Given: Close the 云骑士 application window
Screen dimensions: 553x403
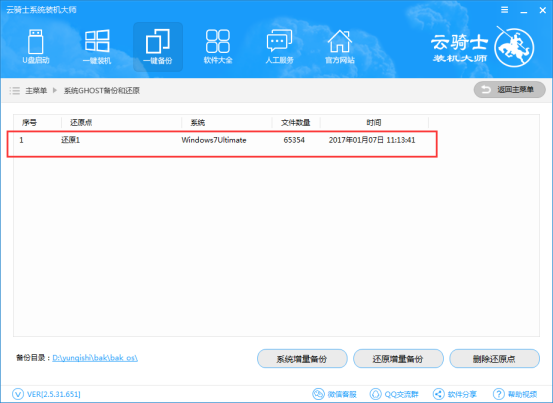Looking at the screenshot, I should (x=543, y=10).
